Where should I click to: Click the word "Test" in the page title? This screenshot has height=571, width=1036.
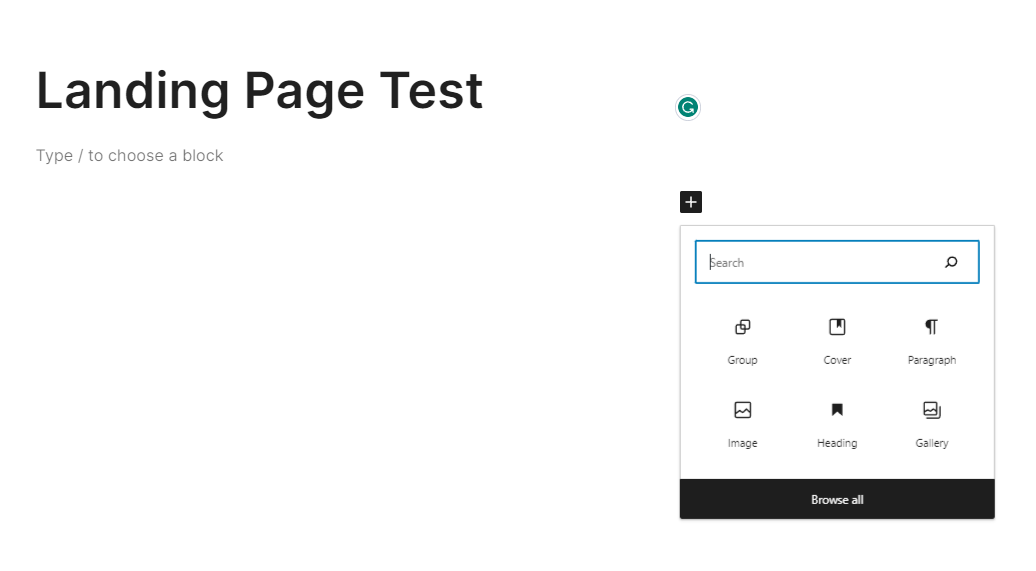(x=430, y=91)
